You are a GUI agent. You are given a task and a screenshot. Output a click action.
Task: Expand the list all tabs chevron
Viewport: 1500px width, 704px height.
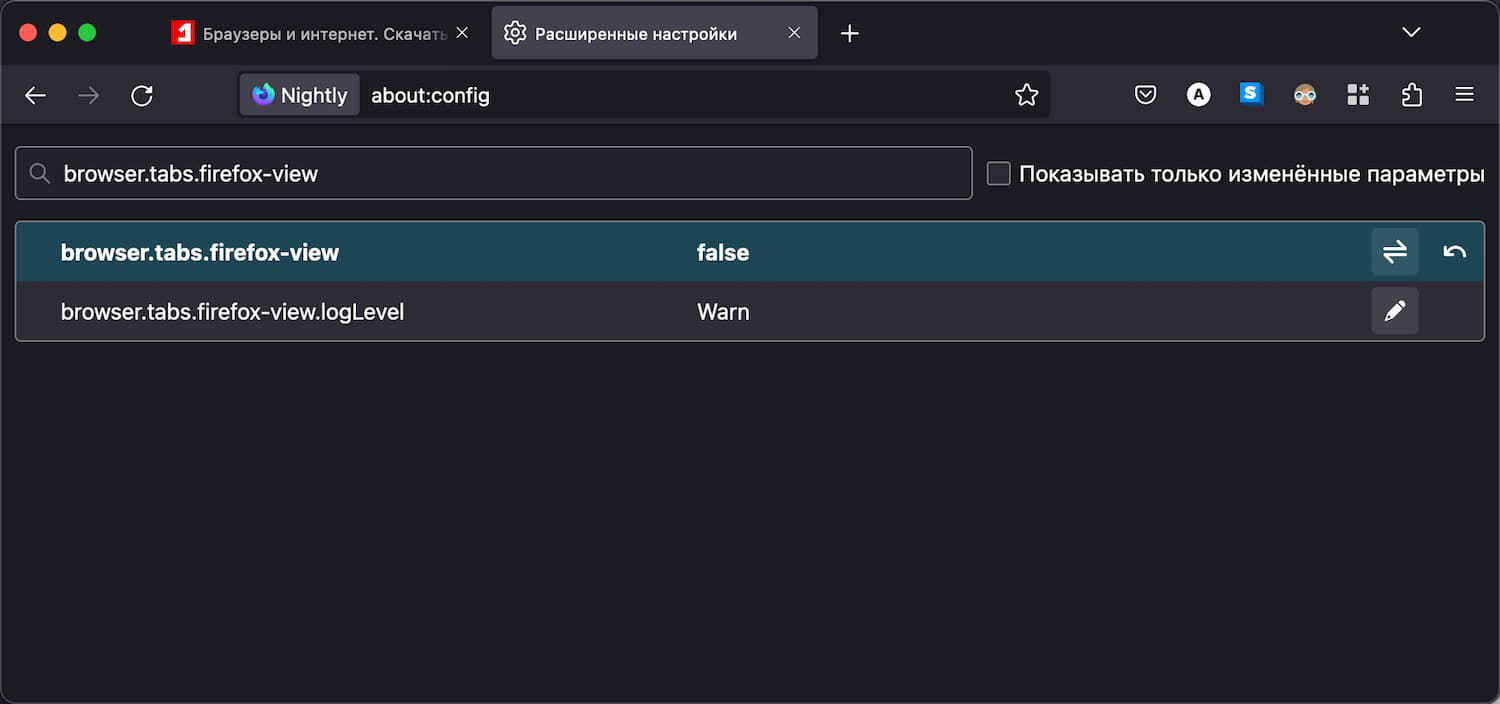(1411, 33)
